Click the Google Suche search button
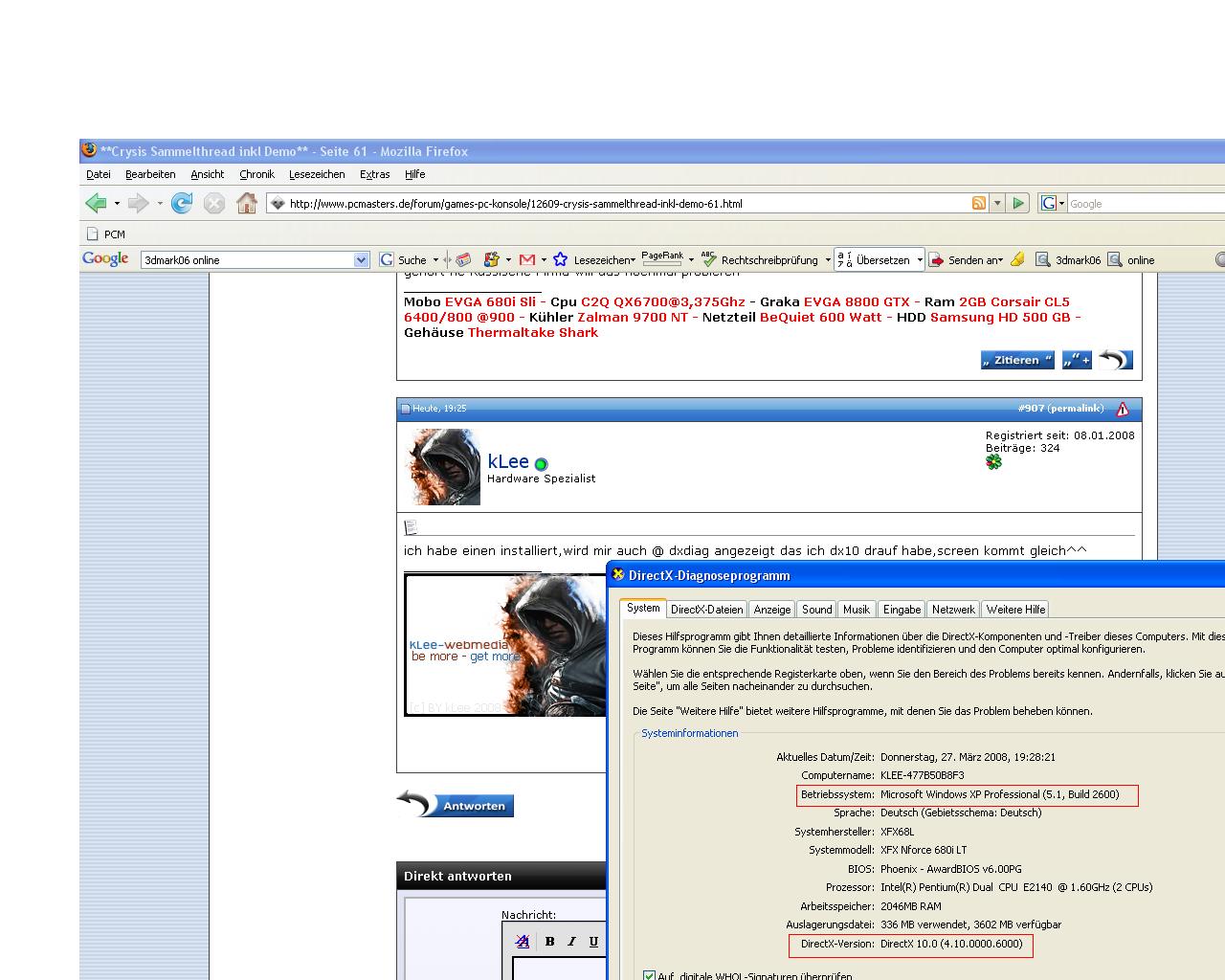The image size is (1225, 980). pos(403,259)
